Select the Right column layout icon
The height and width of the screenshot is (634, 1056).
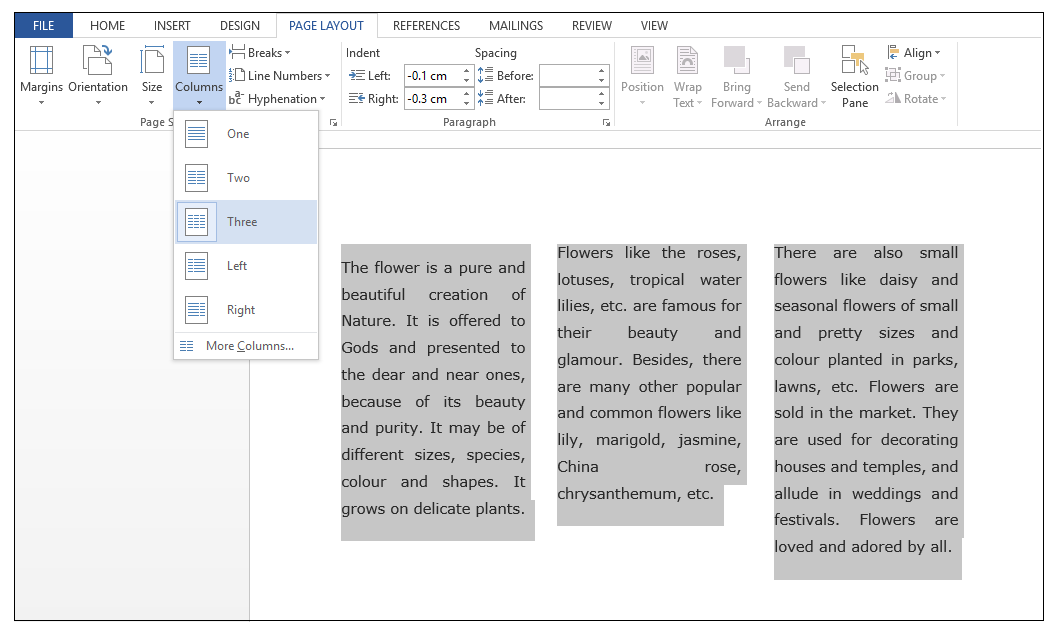(197, 310)
